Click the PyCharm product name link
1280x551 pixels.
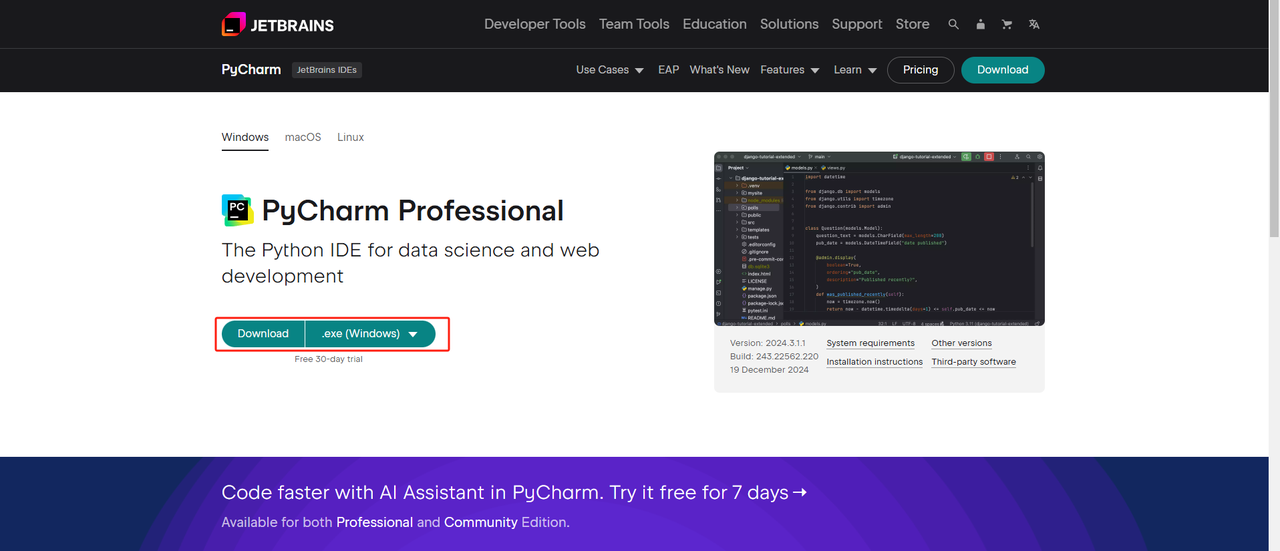click(x=251, y=70)
